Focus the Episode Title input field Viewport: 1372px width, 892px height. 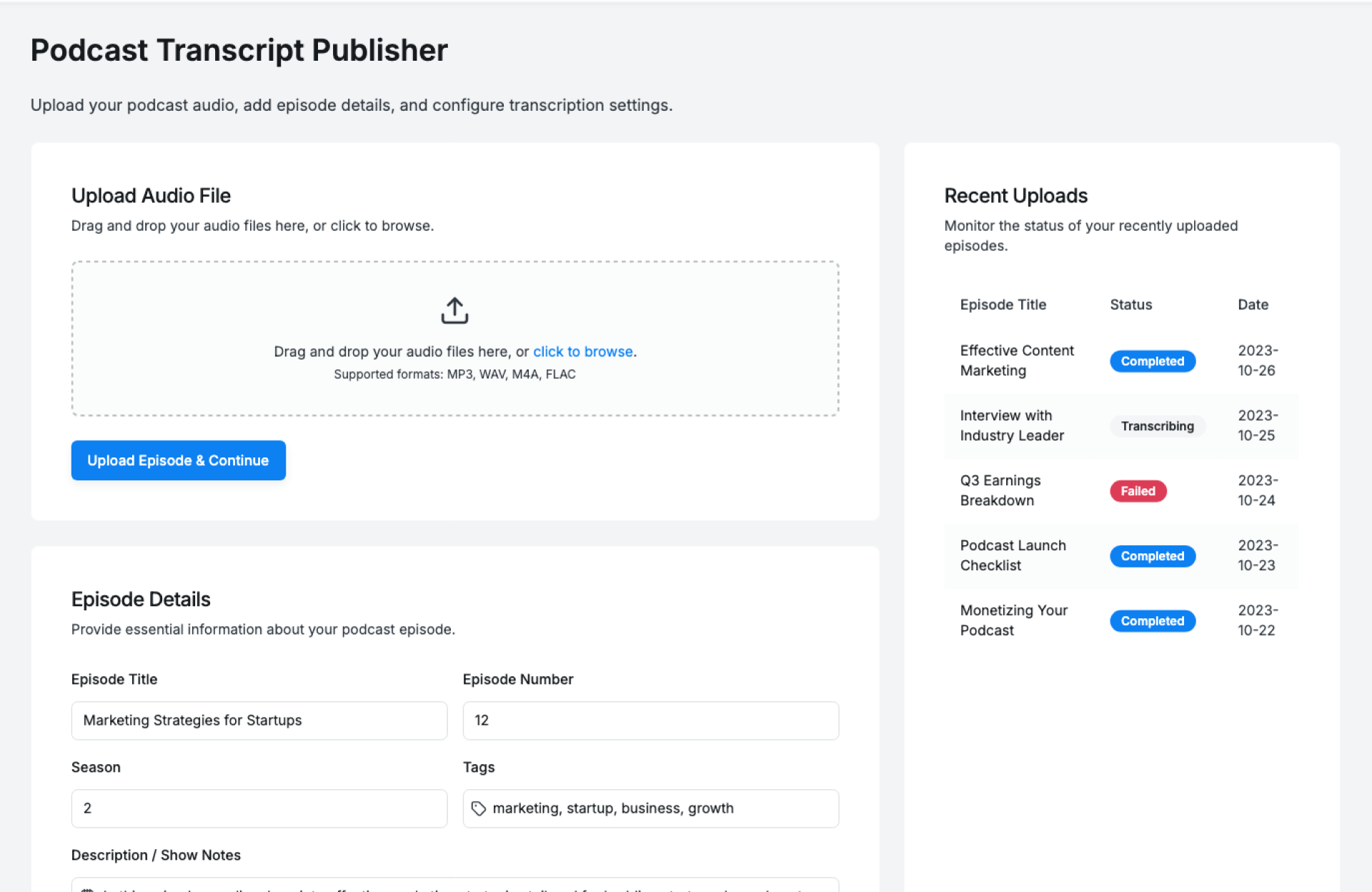click(259, 720)
